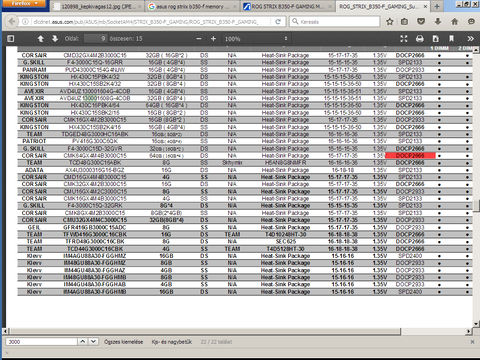This screenshot has height=360, width=480.
Task: Save page to Pocket icon
Action: pyautogui.click(x=421, y=22)
